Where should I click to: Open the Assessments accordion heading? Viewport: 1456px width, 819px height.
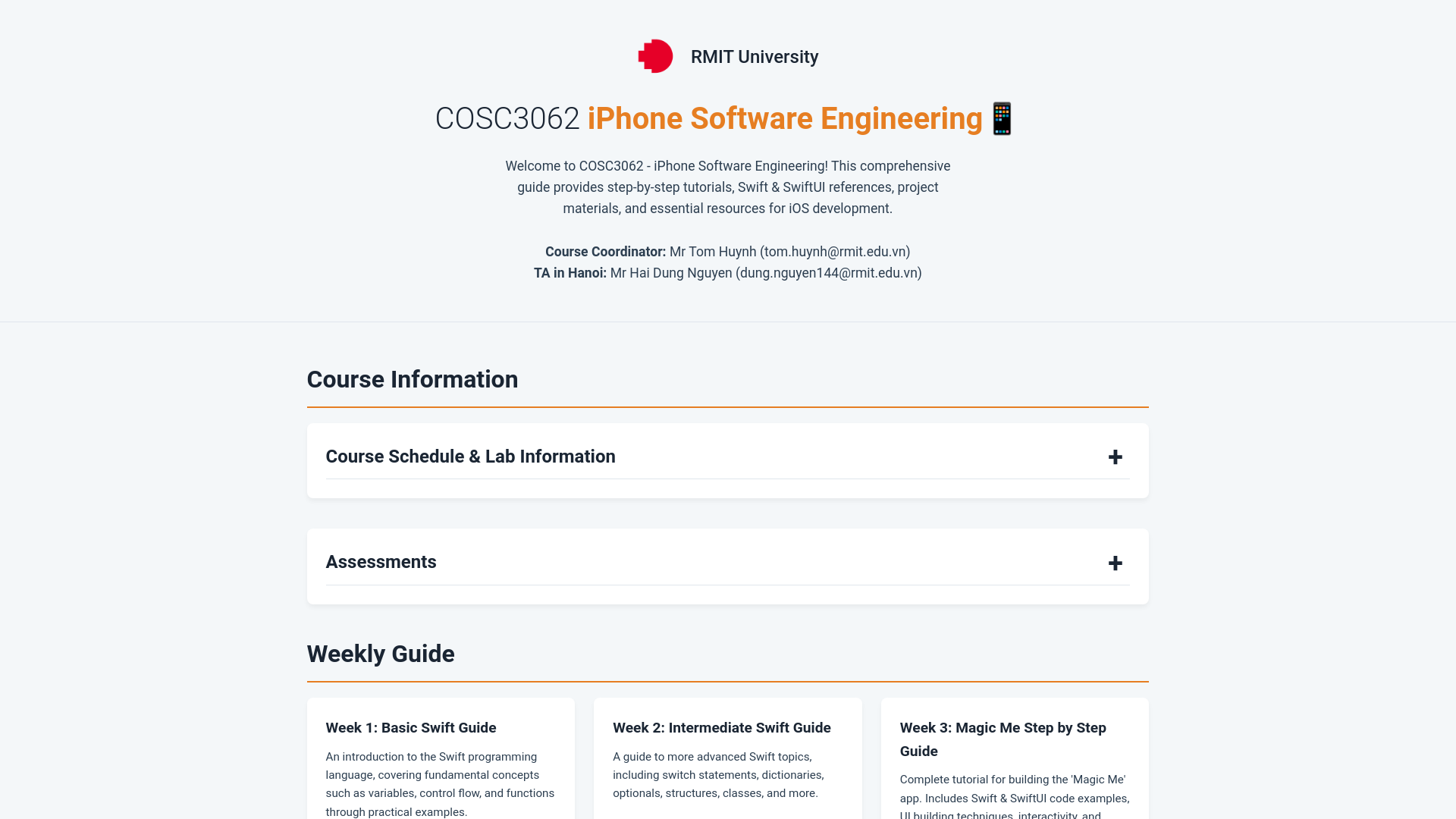coord(381,562)
